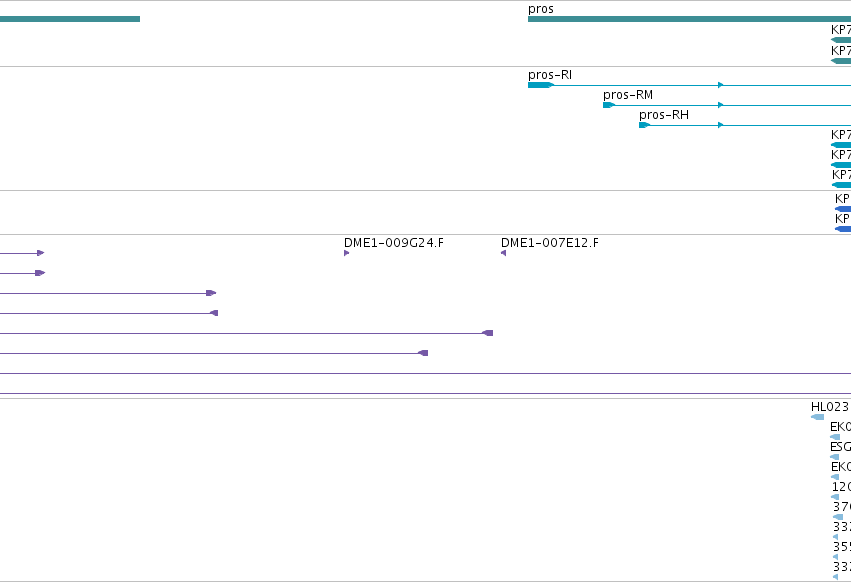The height and width of the screenshot is (582, 851).
Task: Click the arrow glyph under DME1-007E12.F
Action: tap(504, 253)
